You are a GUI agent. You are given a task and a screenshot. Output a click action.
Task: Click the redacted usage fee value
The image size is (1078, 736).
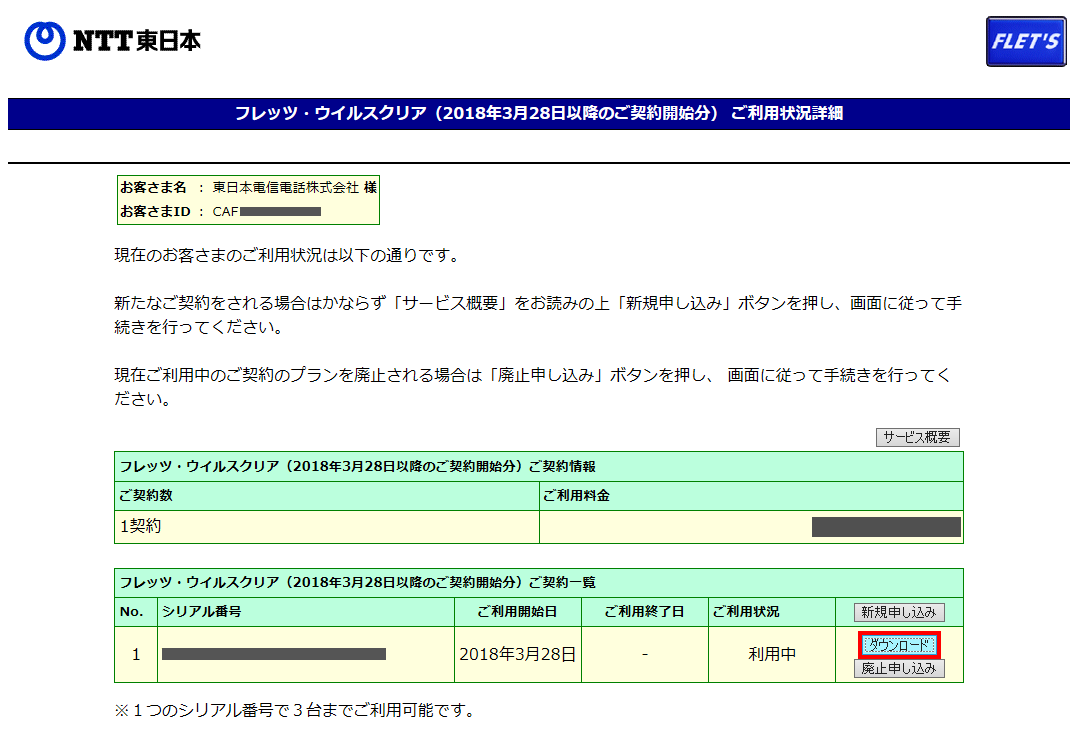coord(885,527)
